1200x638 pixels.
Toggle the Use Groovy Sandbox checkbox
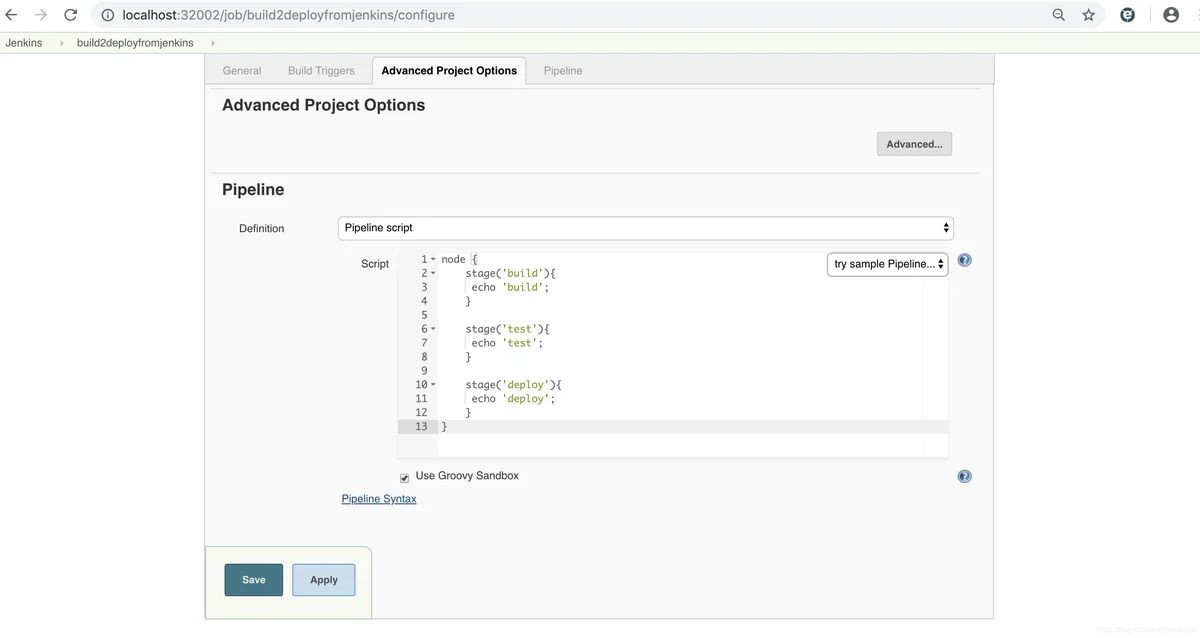tap(405, 478)
